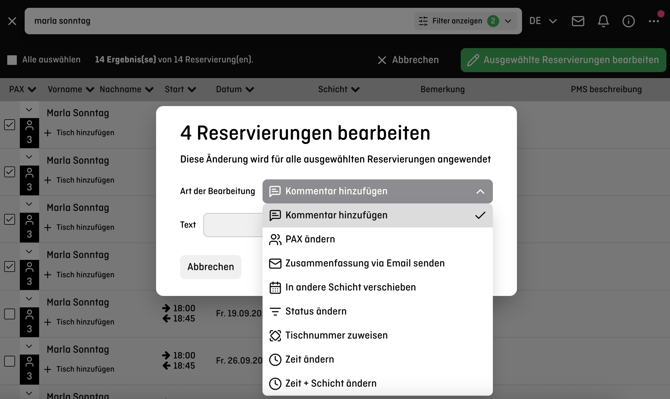Uncheck the first Marla Sonntag reservation checkbox
Viewport: 670px width, 399px height.
click(9, 125)
